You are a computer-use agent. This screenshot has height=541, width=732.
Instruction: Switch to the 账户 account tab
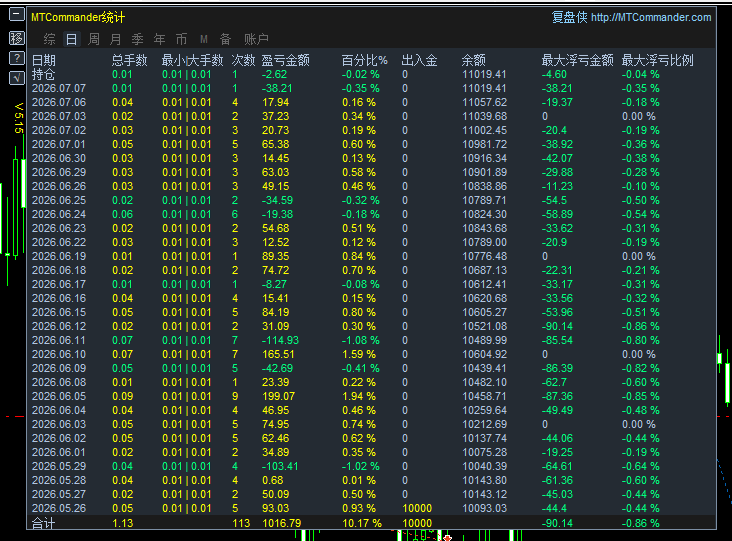tap(256, 39)
